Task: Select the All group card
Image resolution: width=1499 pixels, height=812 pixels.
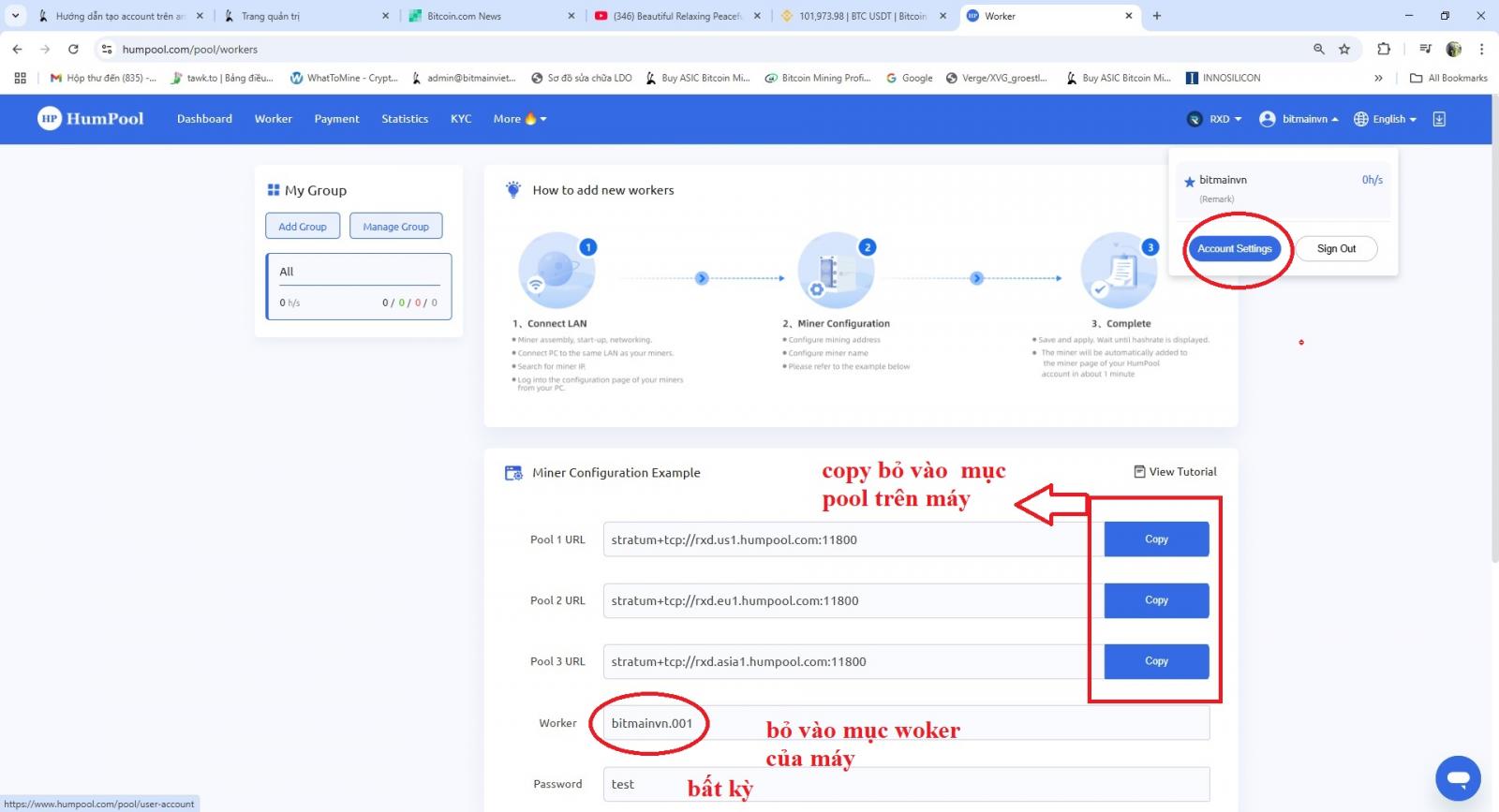Action: 359,287
